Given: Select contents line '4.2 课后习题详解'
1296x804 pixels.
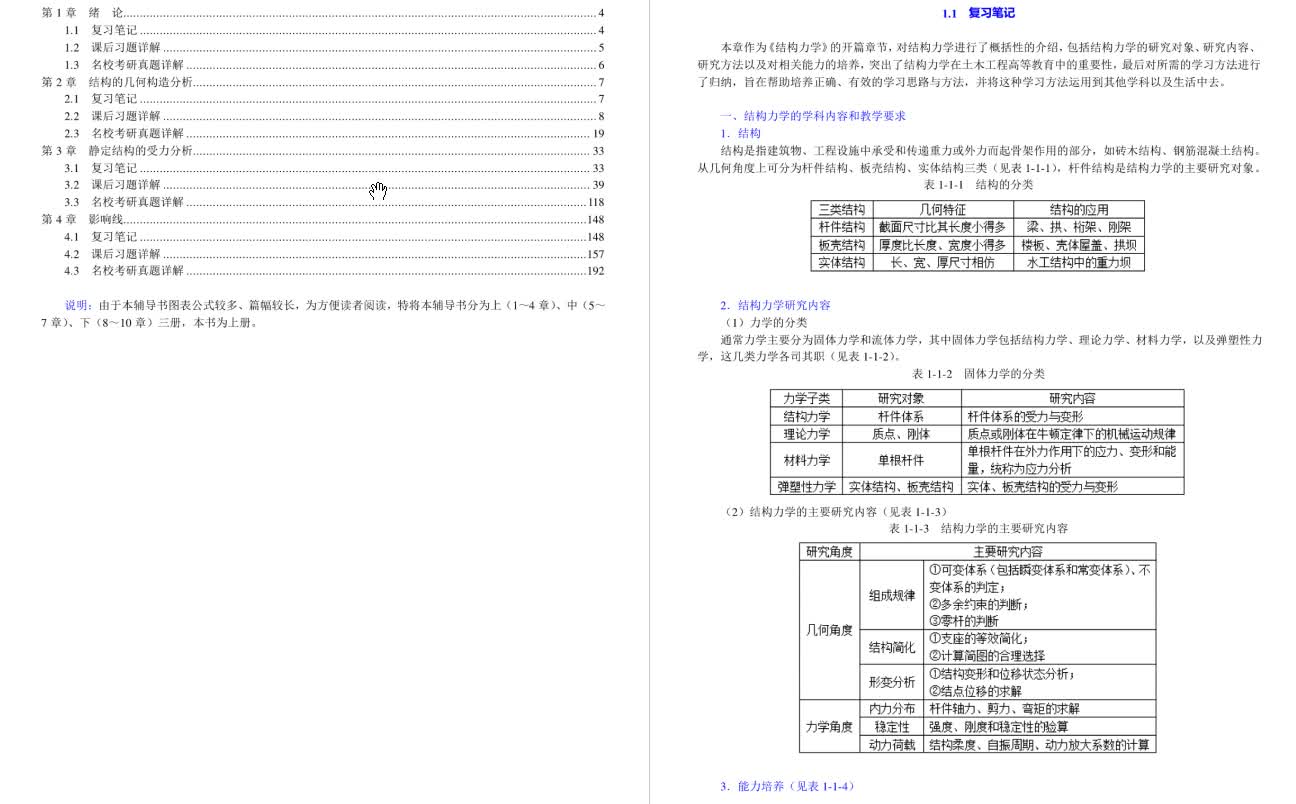Looking at the screenshot, I should click(334, 254).
